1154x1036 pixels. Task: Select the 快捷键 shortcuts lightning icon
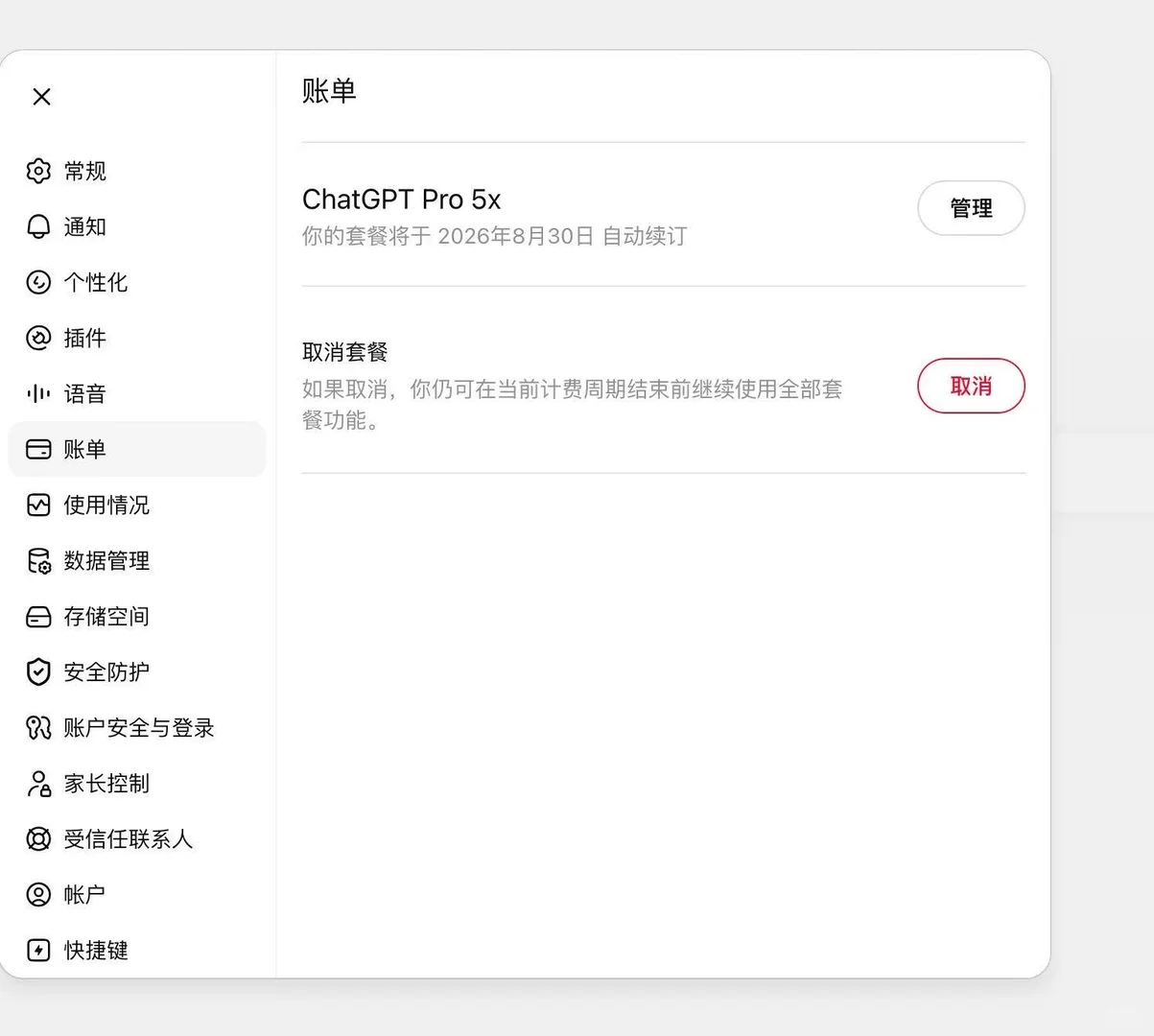pyautogui.click(x=38, y=950)
